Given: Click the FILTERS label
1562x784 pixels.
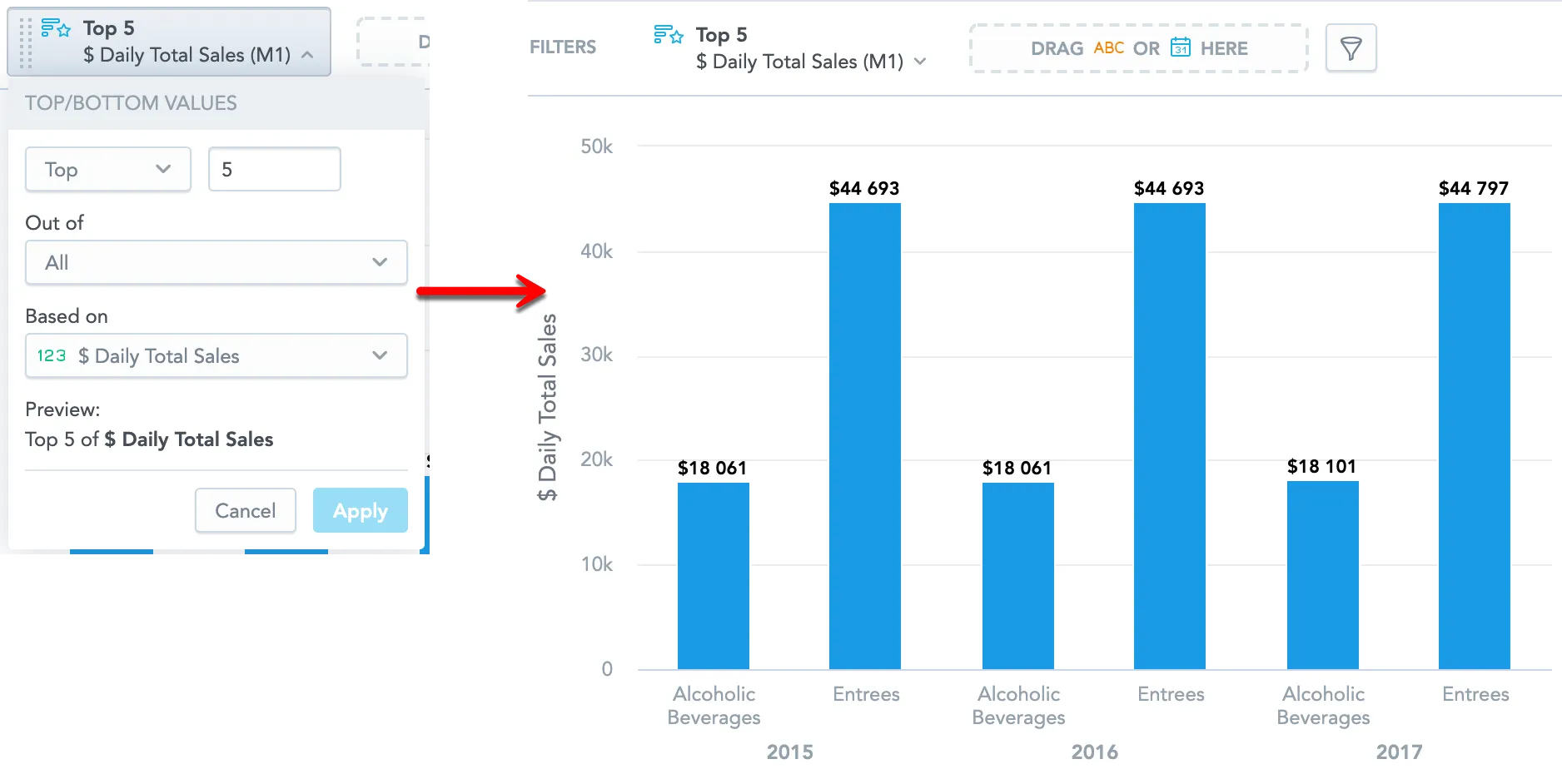Looking at the screenshot, I should click(x=563, y=47).
